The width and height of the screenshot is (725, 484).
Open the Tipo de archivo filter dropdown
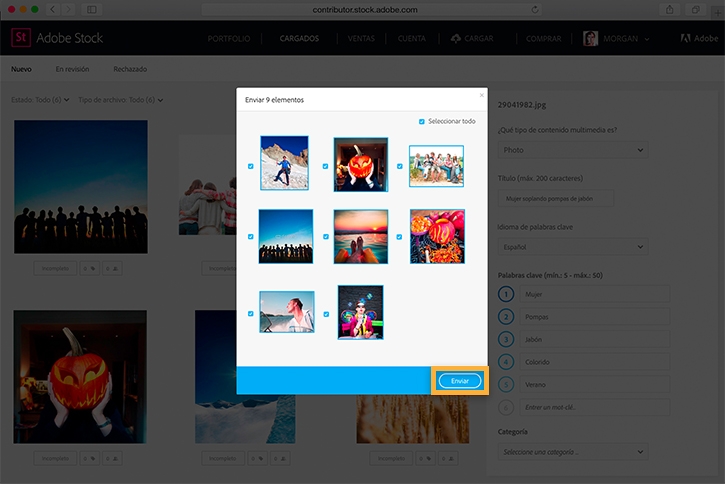pos(121,100)
